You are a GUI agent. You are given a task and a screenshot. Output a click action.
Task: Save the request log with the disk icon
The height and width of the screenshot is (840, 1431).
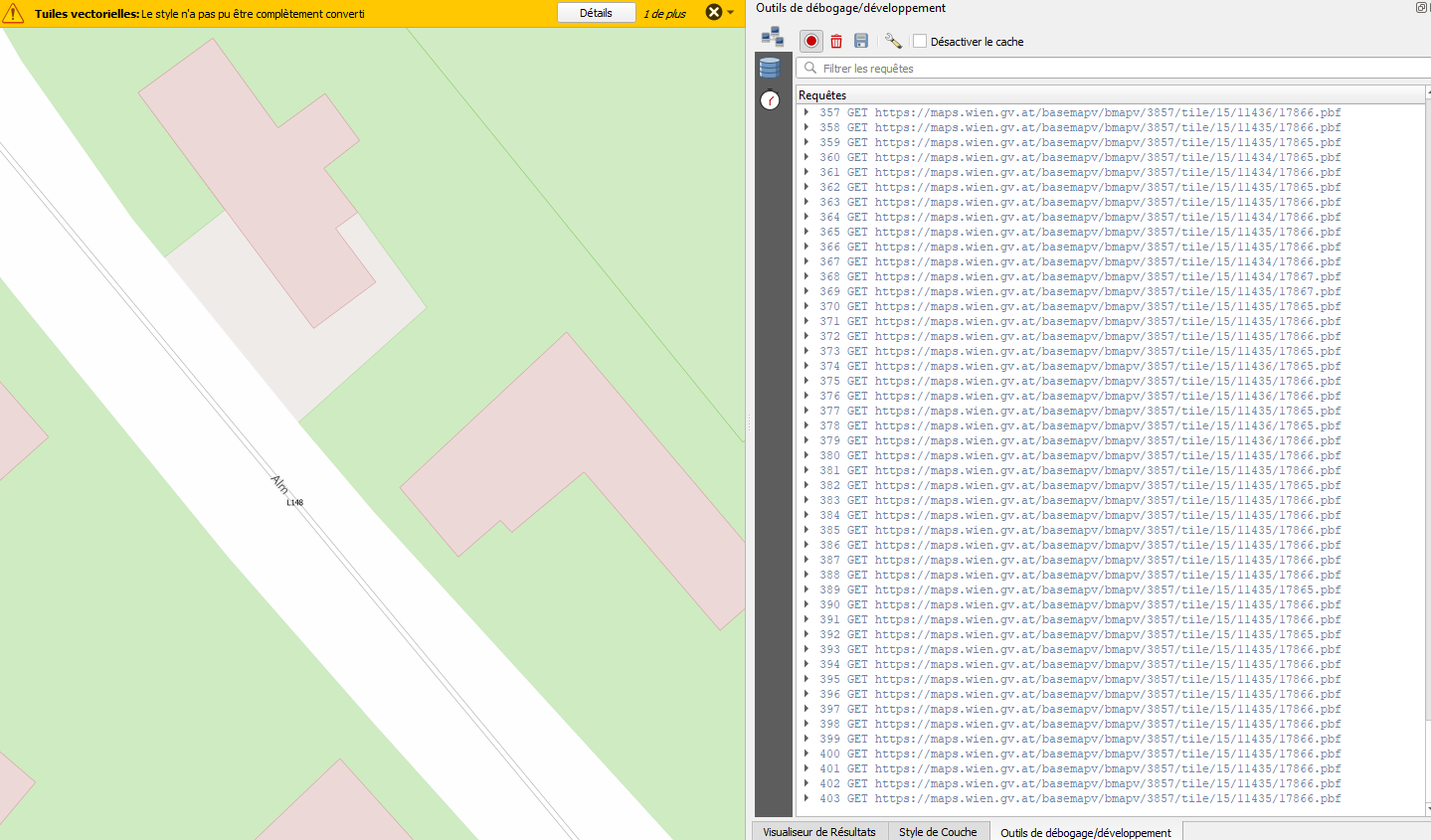click(x=860, y=41)
